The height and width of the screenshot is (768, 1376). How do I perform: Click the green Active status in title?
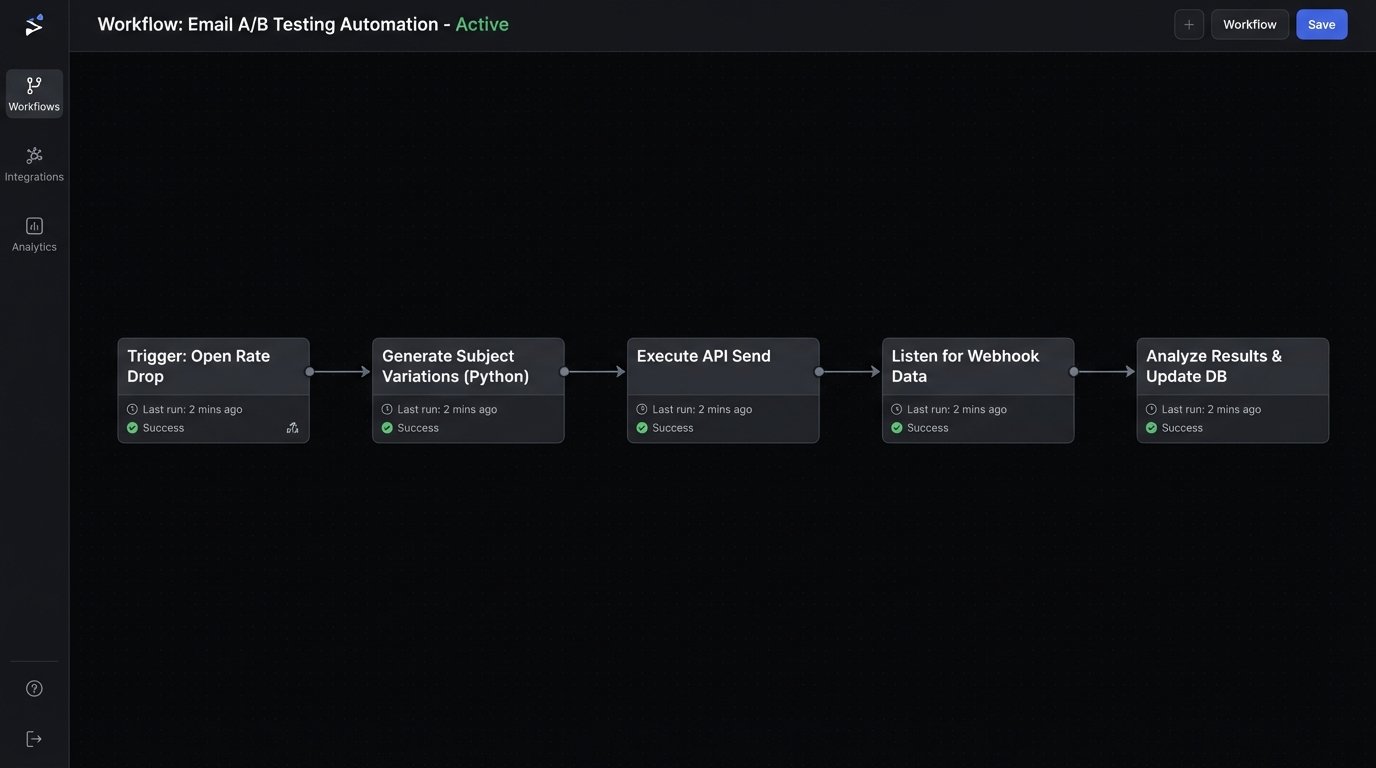point(482,24)
